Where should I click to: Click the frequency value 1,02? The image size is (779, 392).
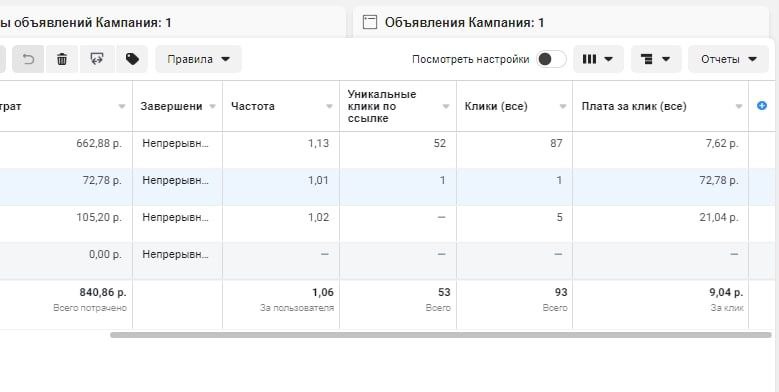click(x=318, y=217)
